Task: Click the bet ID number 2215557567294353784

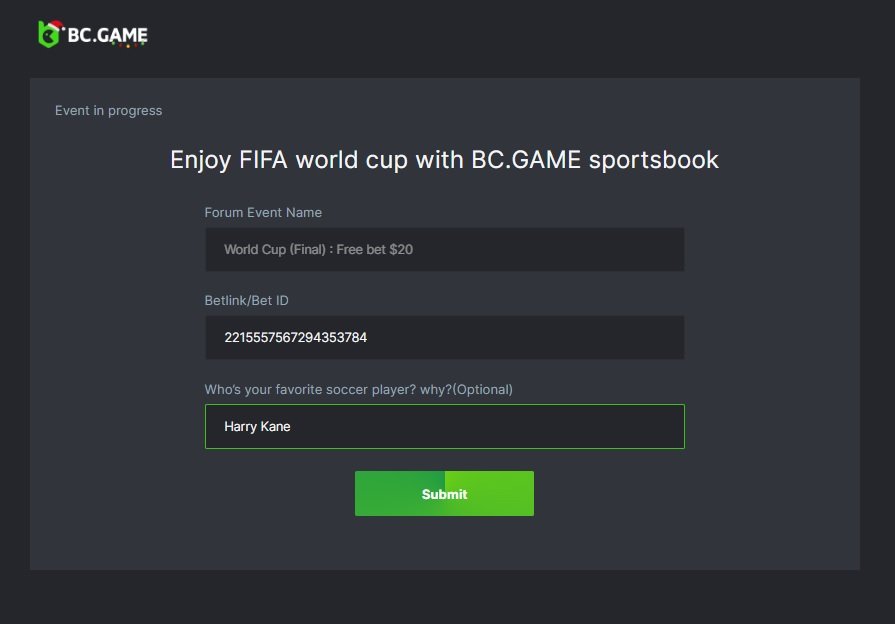Action: pyautogui.click(x=295, y=338)
